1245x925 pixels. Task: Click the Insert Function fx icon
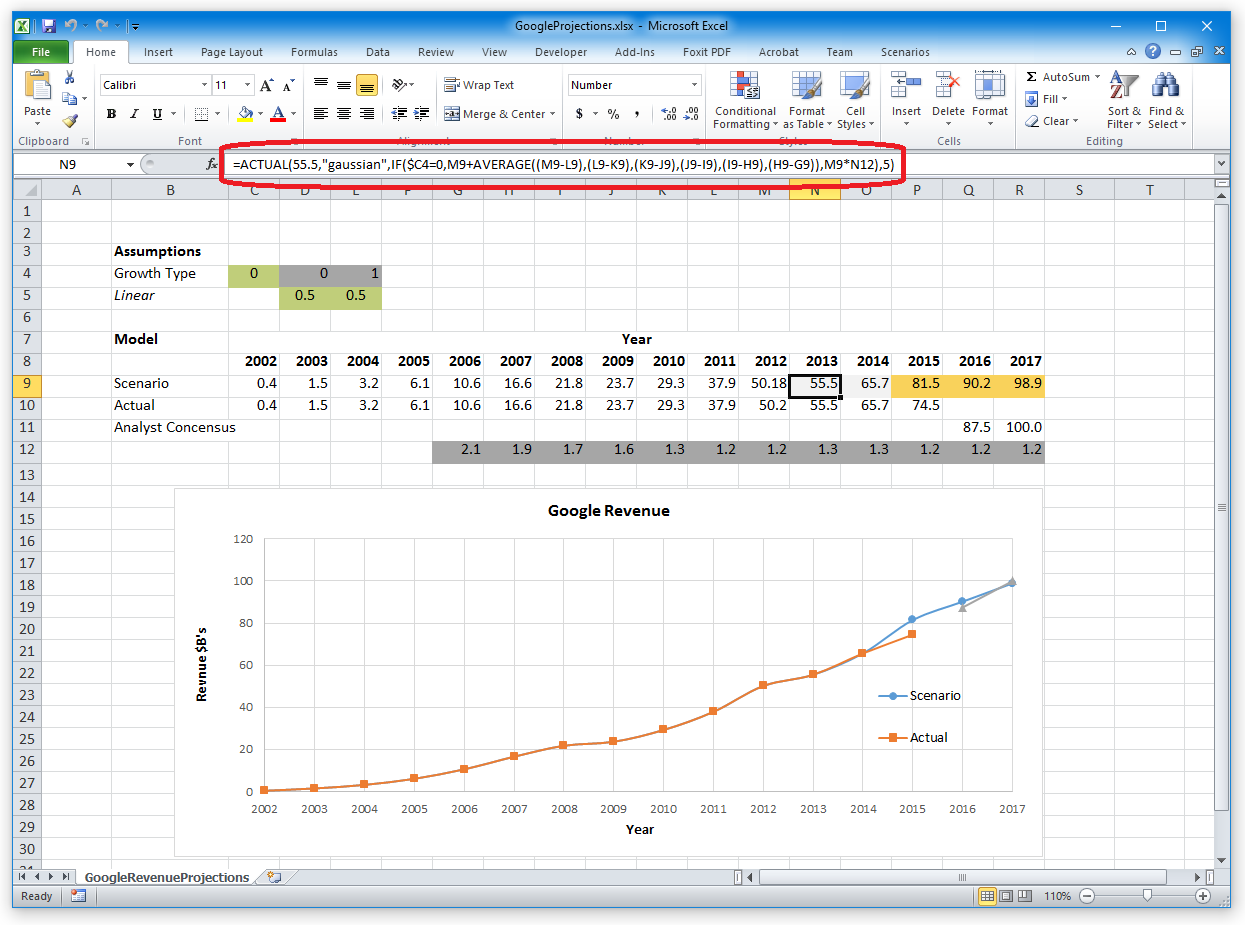click(x=212, y=164)
